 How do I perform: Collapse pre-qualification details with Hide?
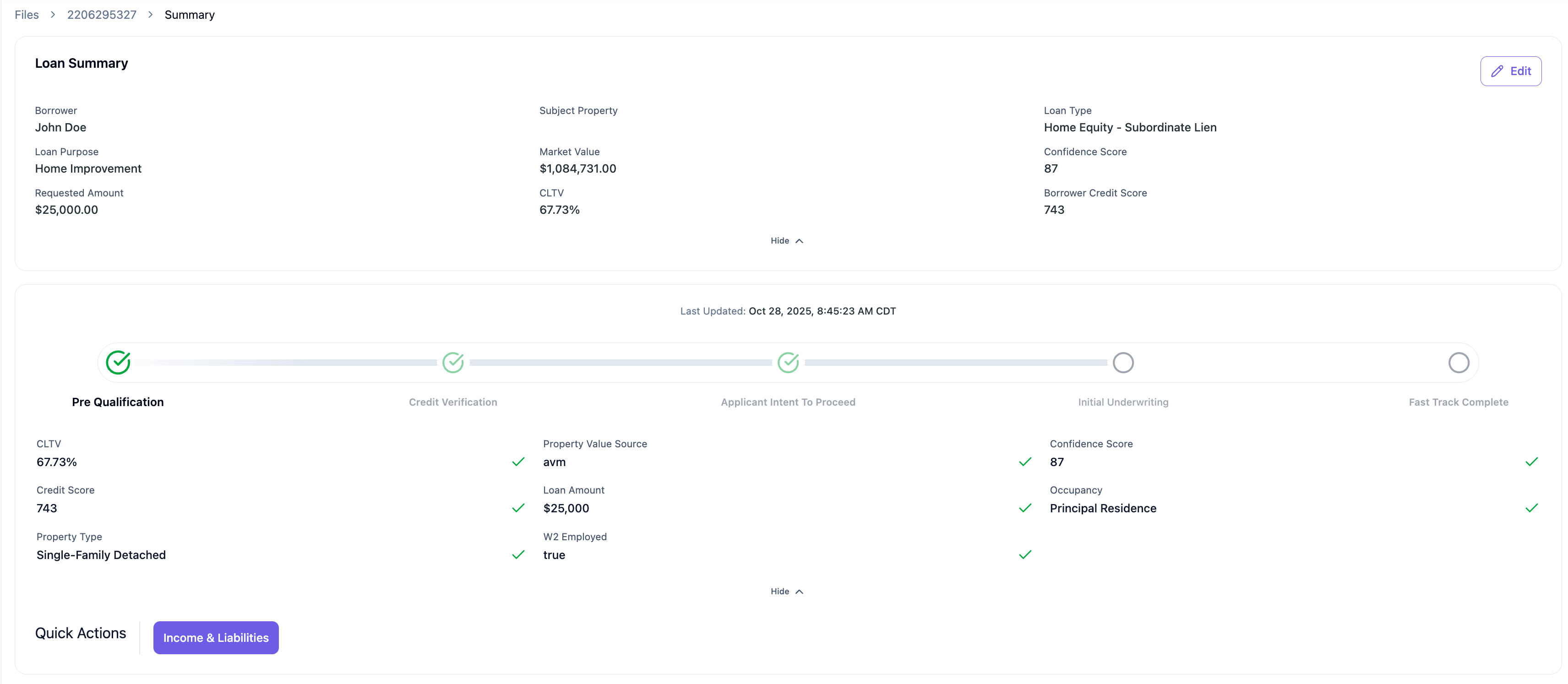pyautogui.click(x=786, y=591)
